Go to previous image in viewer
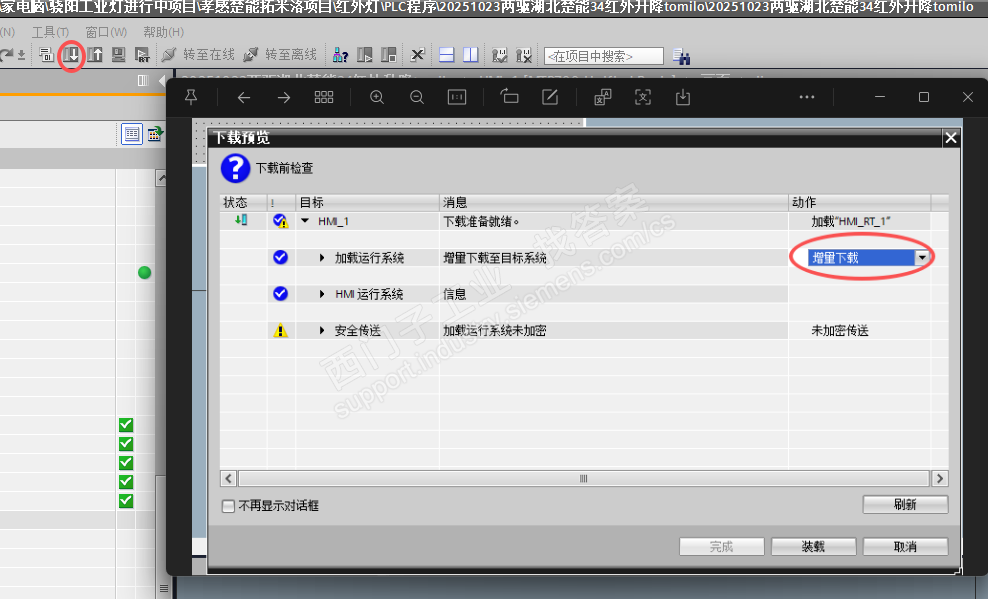The height and width of the screenshot is (599, 988). (x=244, y=97)
